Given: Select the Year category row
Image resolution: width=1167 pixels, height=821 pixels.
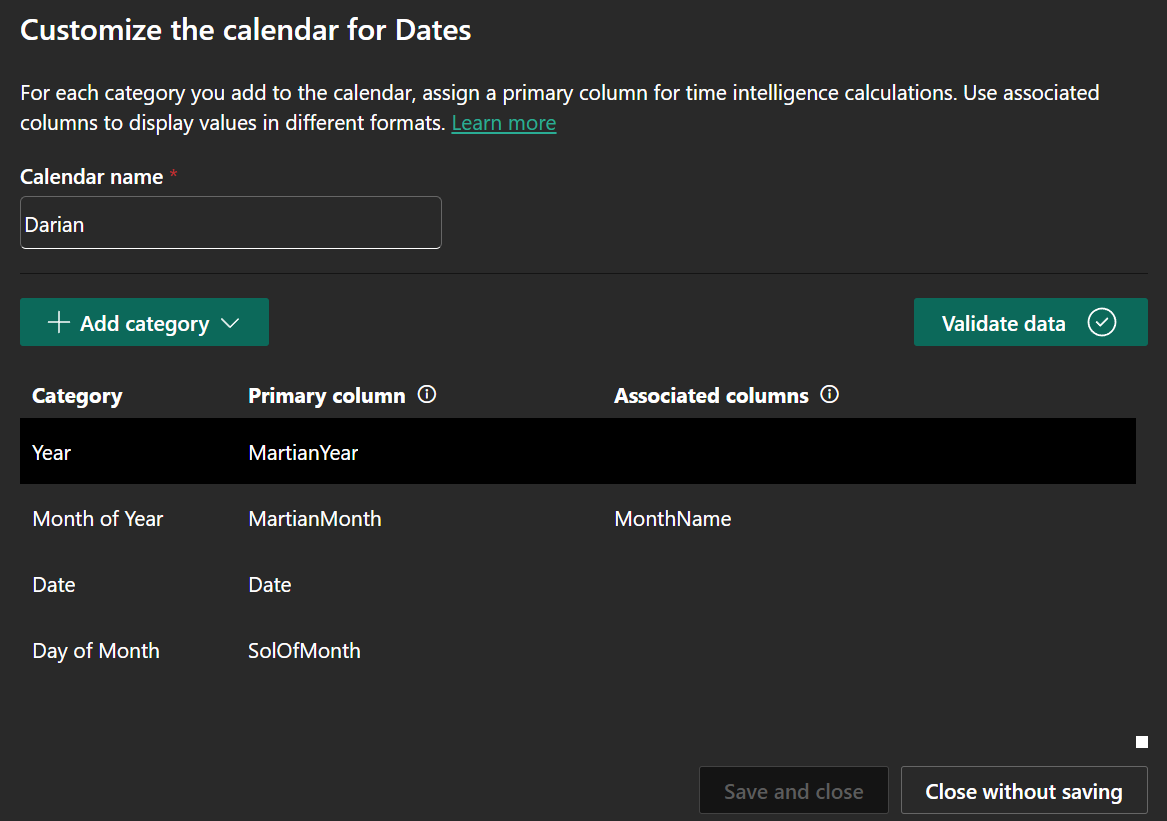Looking at the screenshot, I should coord(52,453).
